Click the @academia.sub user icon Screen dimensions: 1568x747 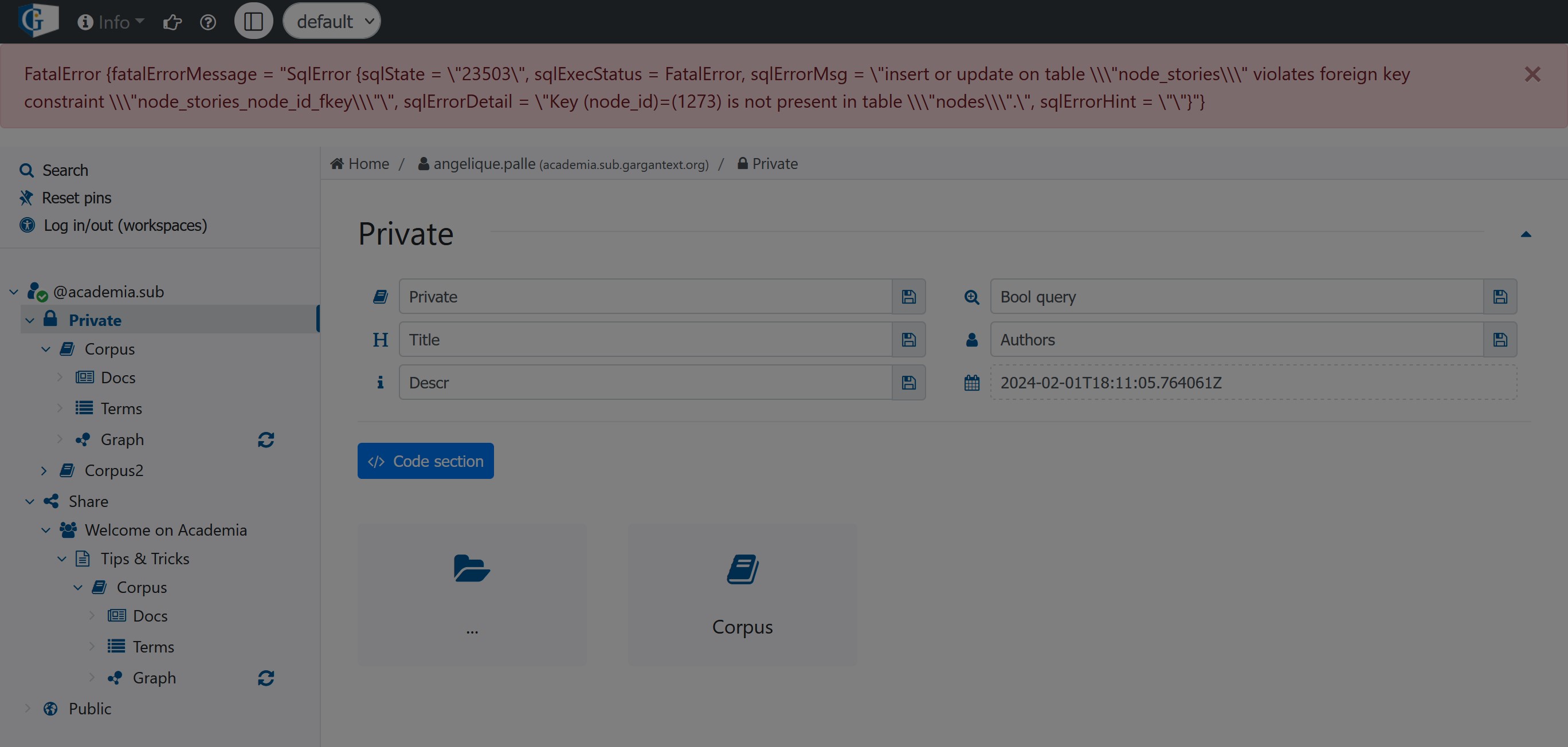tap(37, 292)
